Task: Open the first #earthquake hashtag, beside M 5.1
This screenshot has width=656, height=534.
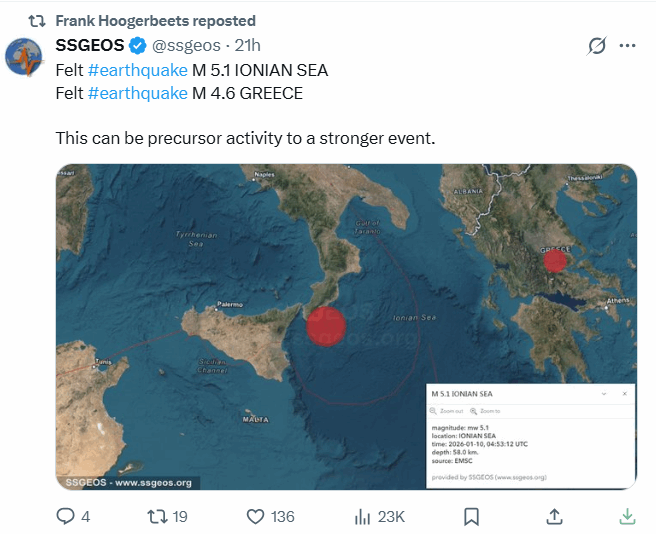Action: (137, 70)
